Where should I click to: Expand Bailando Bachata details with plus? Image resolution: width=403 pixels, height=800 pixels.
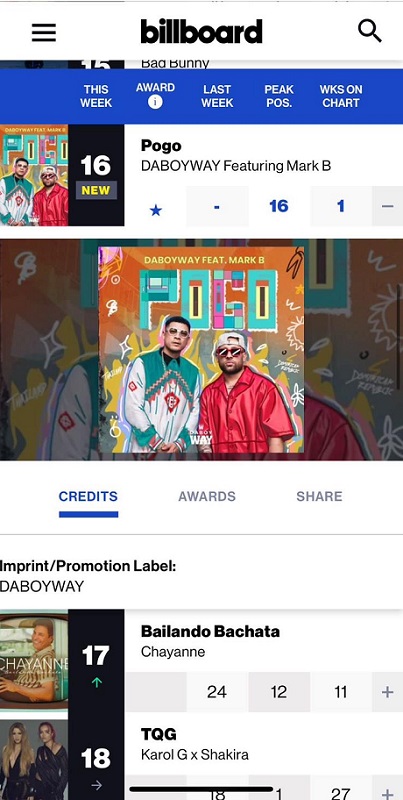coord(387,692)
